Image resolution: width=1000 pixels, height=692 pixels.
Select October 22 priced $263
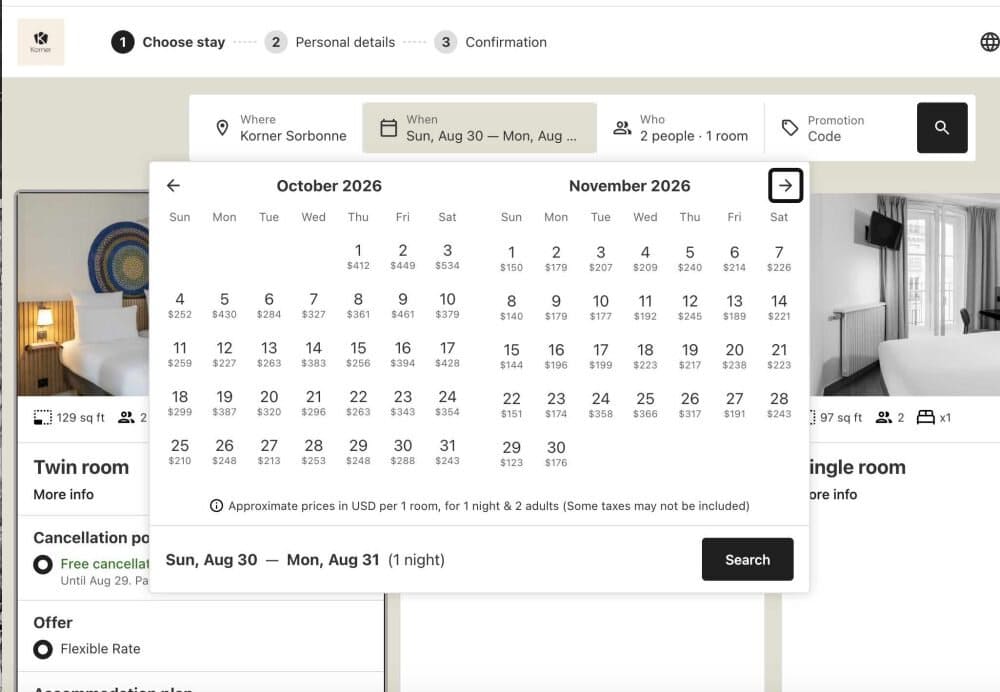click(358, 403)
